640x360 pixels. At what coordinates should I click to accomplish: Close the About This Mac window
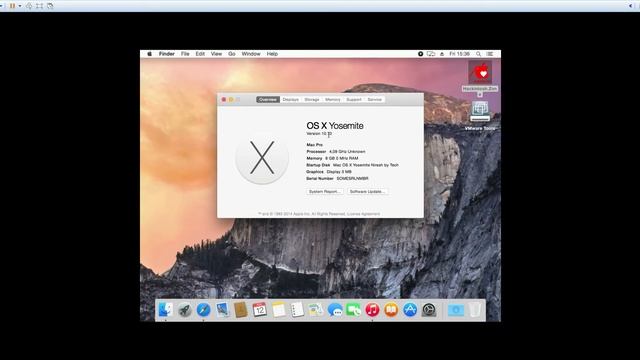coord(224,100)
